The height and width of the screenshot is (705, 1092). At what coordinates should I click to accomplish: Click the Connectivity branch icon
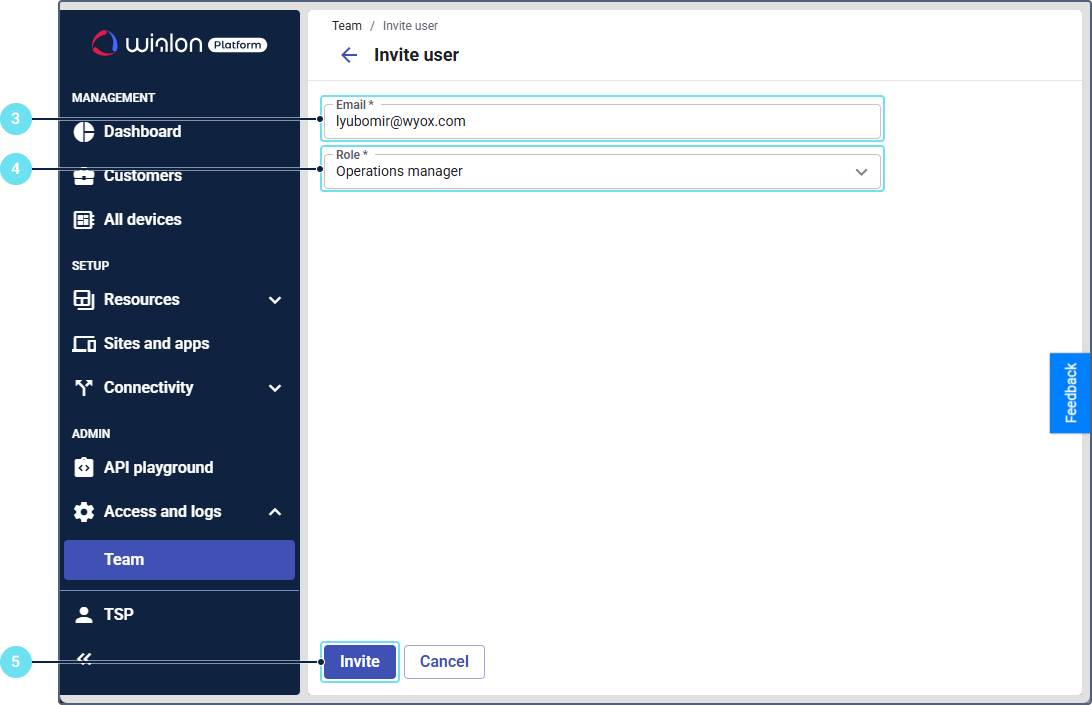coord(84,387)
